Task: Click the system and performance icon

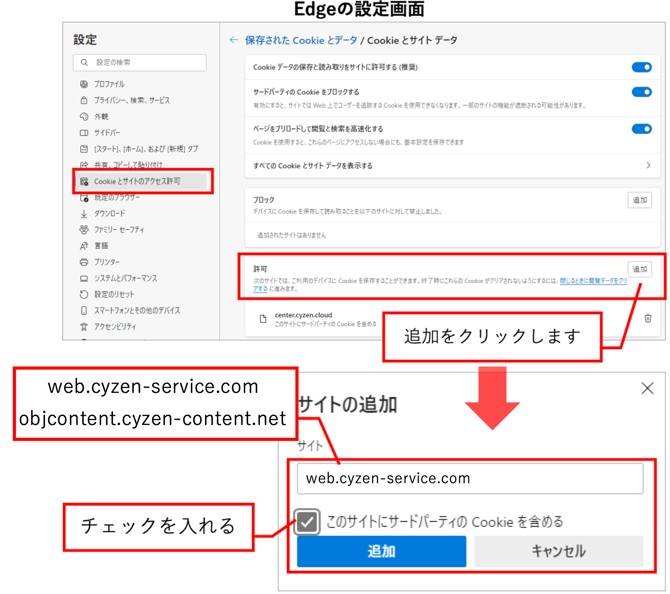Action: pos(84,278)
